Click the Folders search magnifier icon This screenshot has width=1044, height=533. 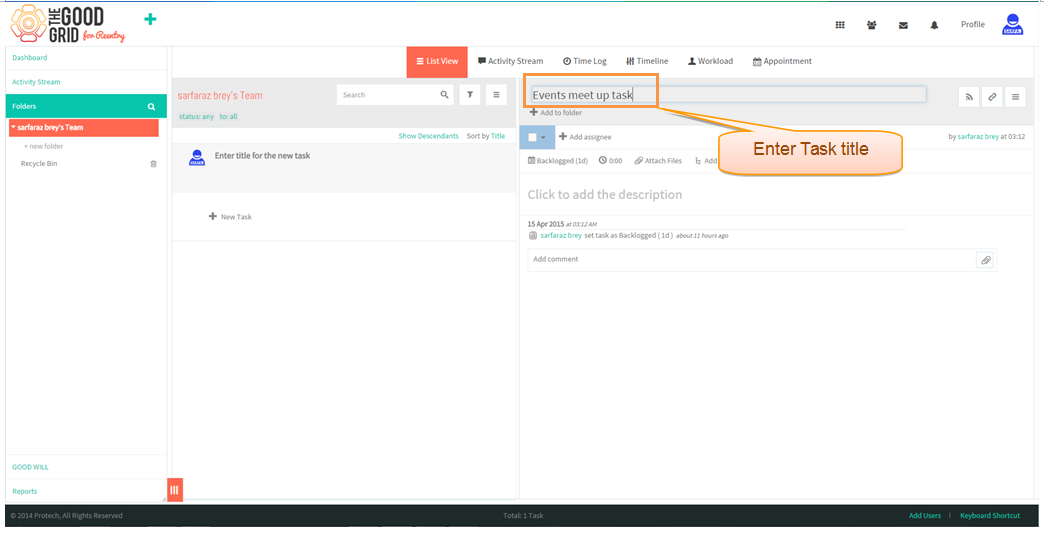151,106
